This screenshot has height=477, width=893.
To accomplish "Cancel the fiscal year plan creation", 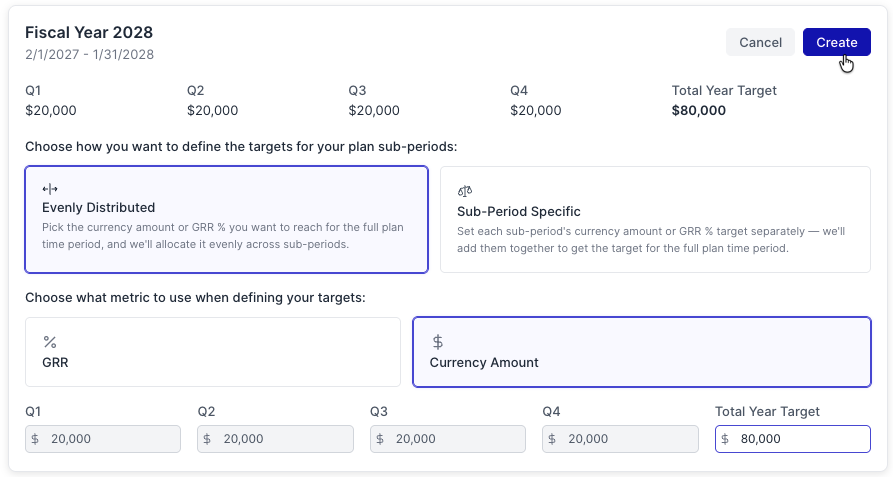I will pyautogui.click(x=760, y=42).
